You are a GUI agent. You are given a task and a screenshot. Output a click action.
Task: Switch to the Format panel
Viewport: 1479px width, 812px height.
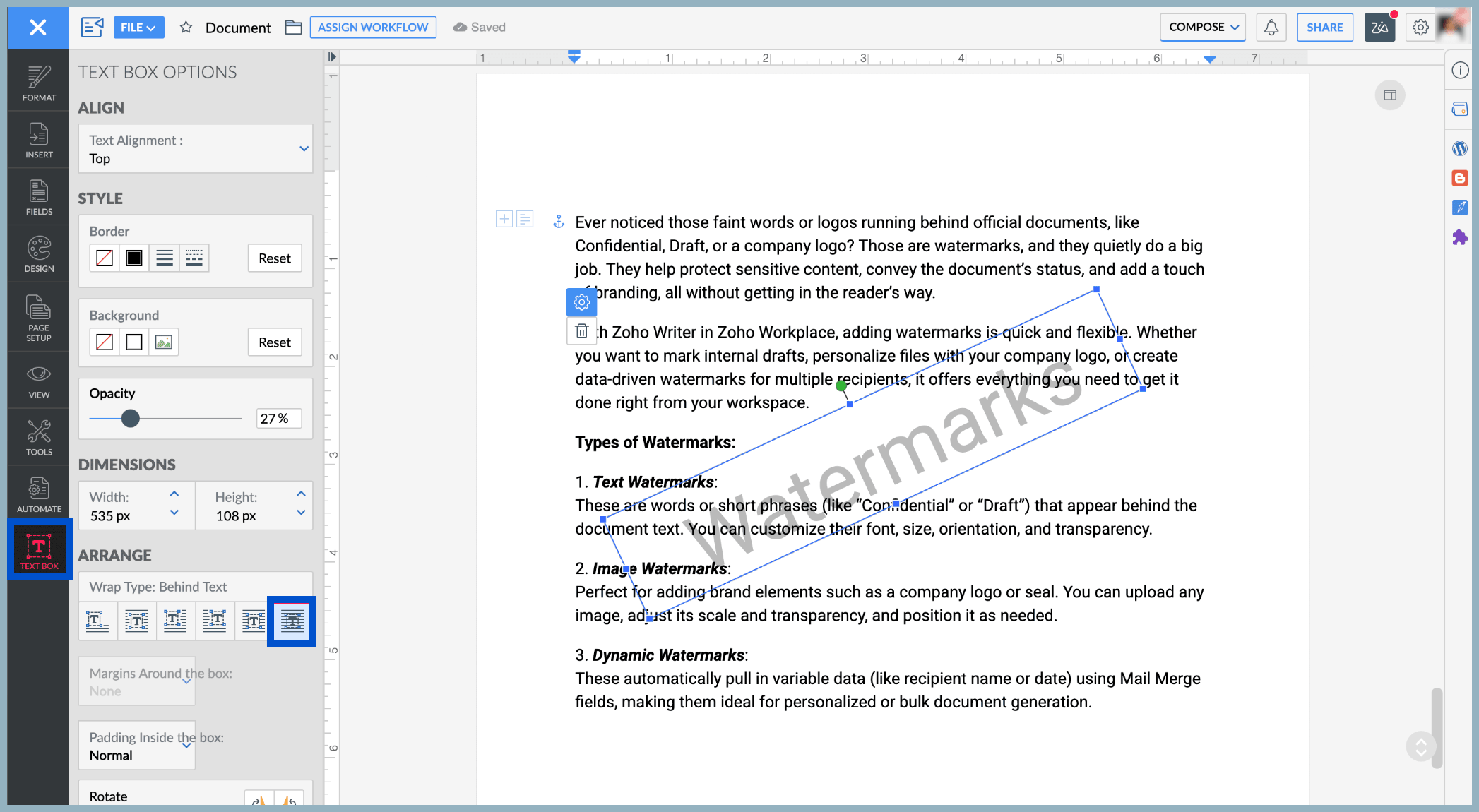(38, 83)
